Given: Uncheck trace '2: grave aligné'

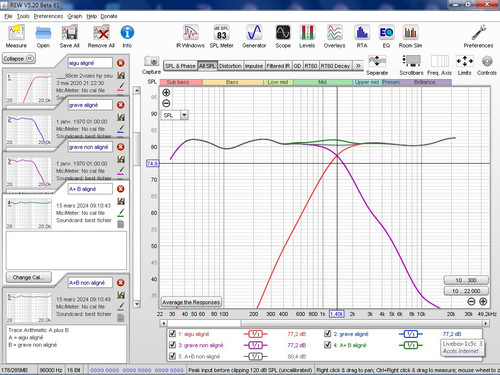Looking at the screenshot, I should point(328,334).
